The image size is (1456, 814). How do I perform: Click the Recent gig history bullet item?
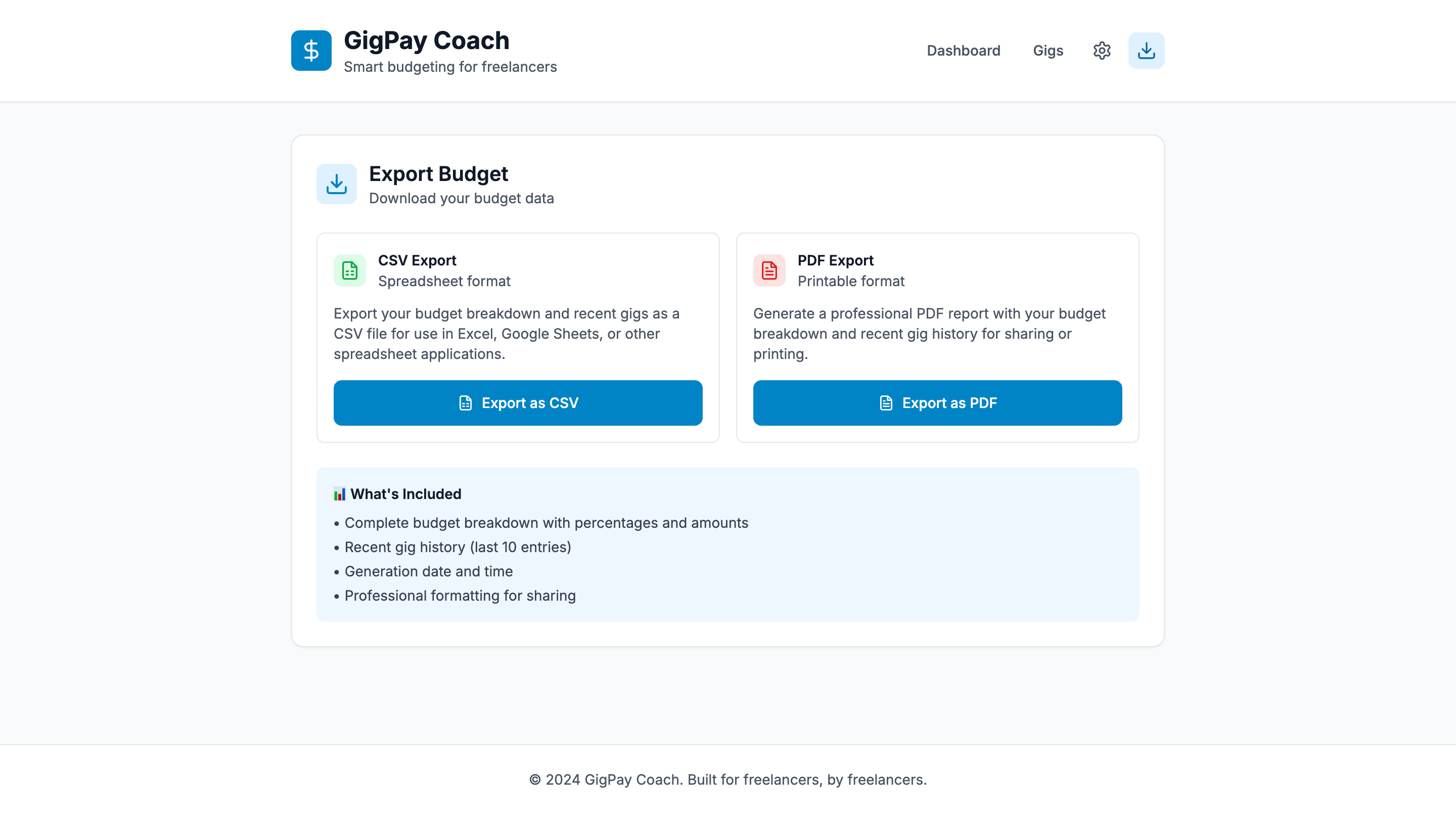458,547
